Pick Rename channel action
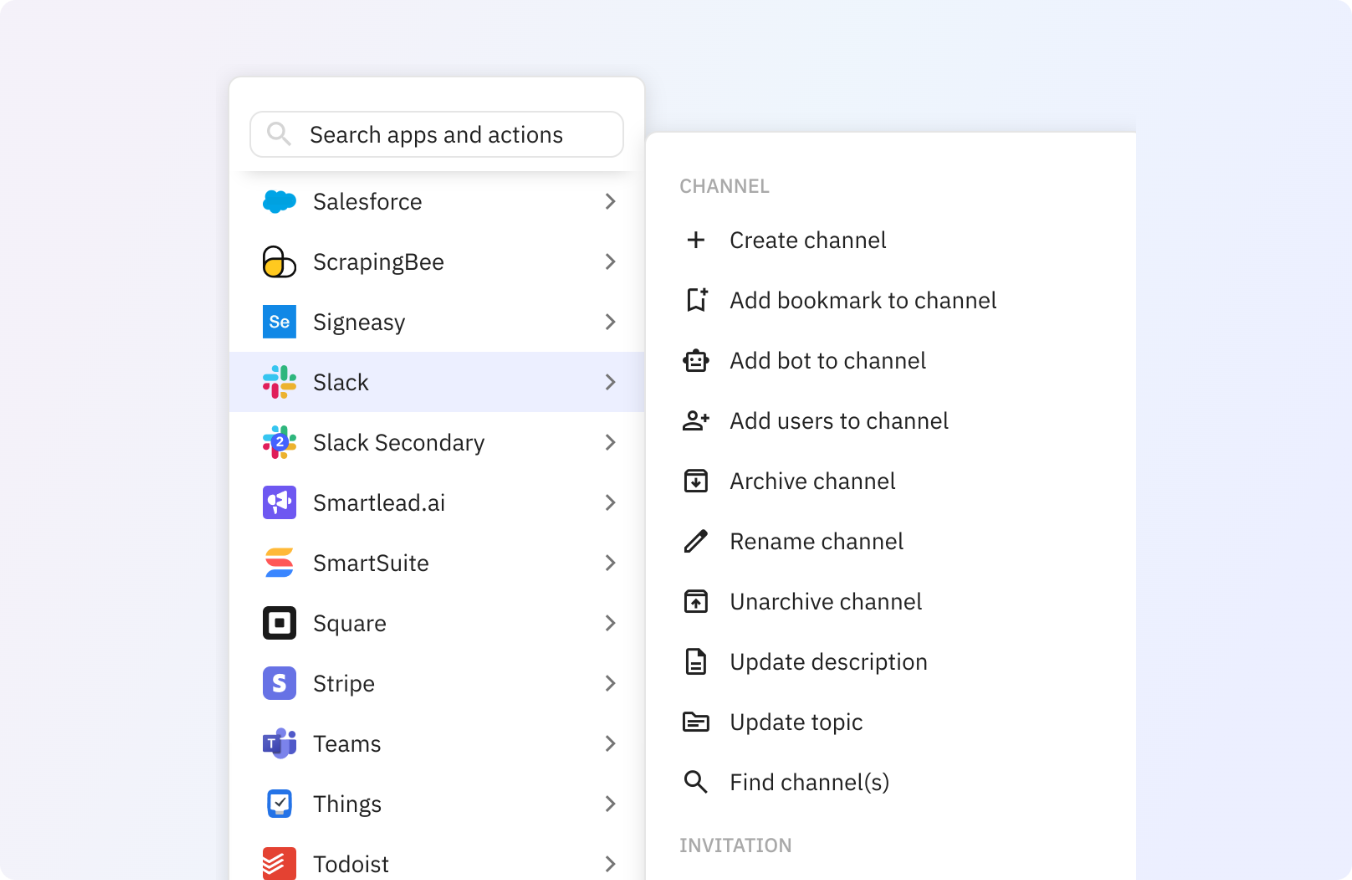Image resolution: width=1352 pixels, height=880 pixels. (891, 541)
